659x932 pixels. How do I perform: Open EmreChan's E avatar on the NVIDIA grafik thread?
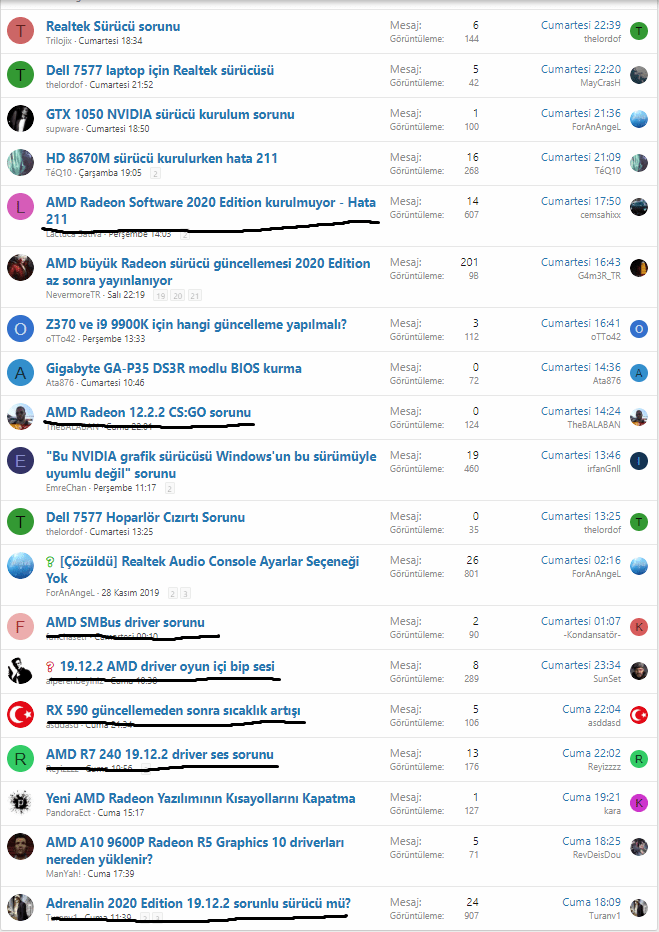(x=20, y=461)
